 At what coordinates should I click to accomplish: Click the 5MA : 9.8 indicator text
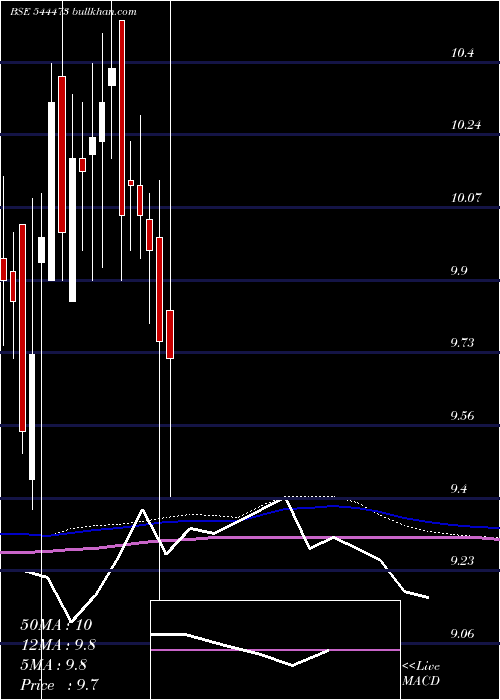54,665
